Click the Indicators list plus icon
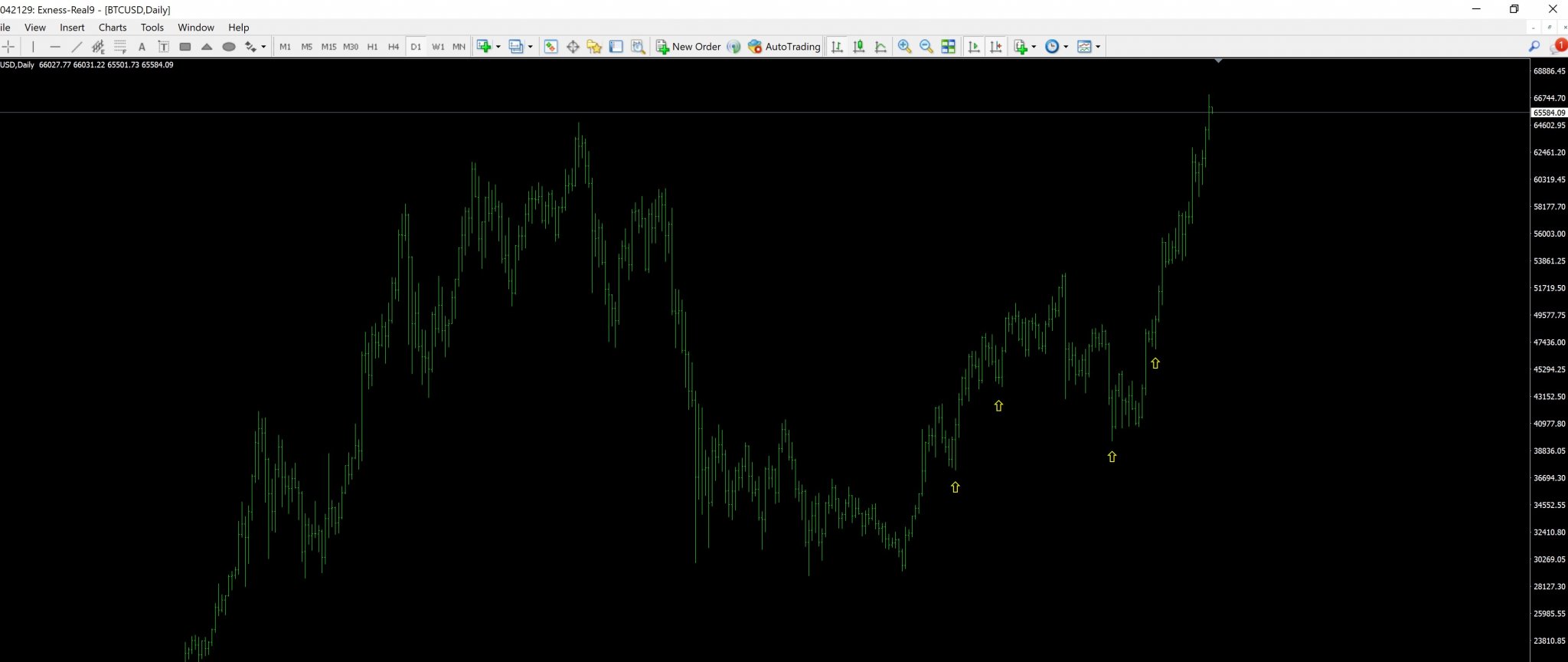 coord(1020,47)
